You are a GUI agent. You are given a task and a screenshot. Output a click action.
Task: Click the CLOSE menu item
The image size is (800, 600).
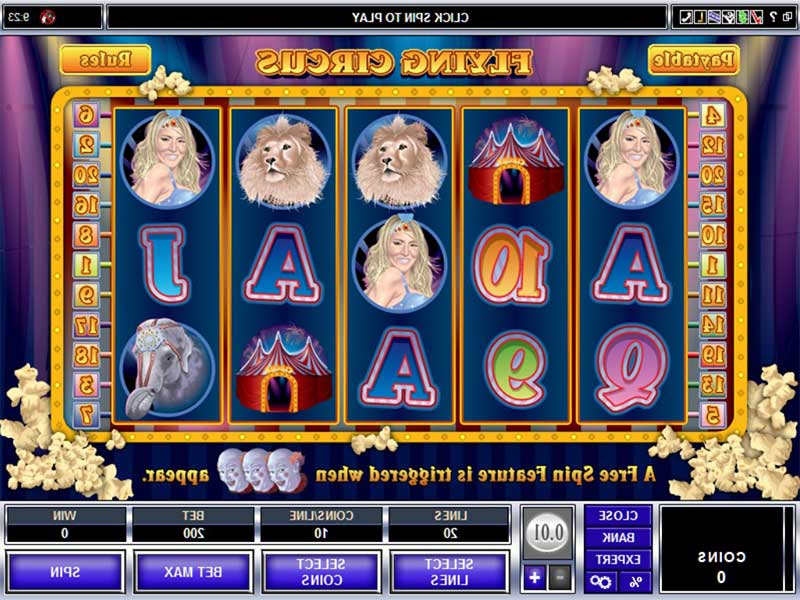pyautogui.click(x=618, y=515)
